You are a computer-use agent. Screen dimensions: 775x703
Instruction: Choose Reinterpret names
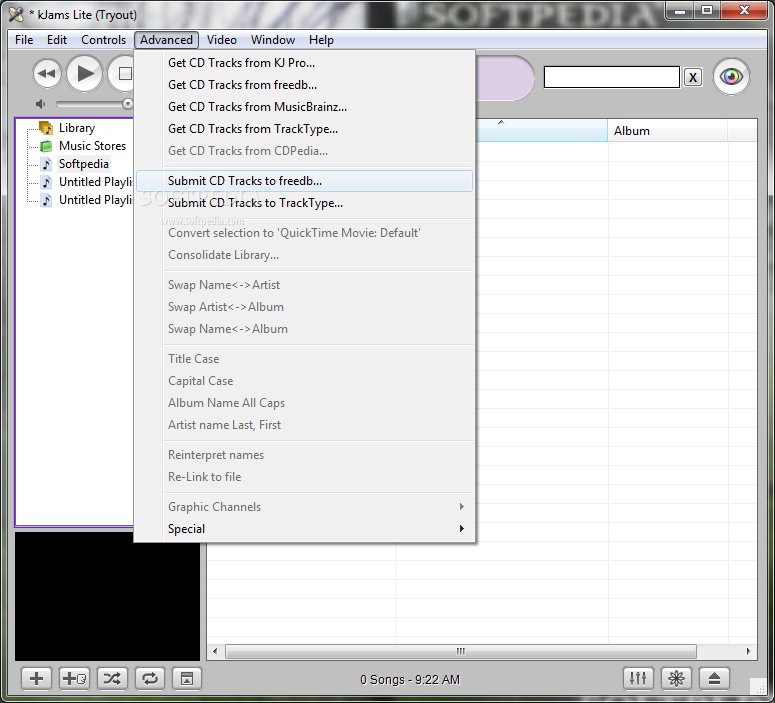(304, 455)
